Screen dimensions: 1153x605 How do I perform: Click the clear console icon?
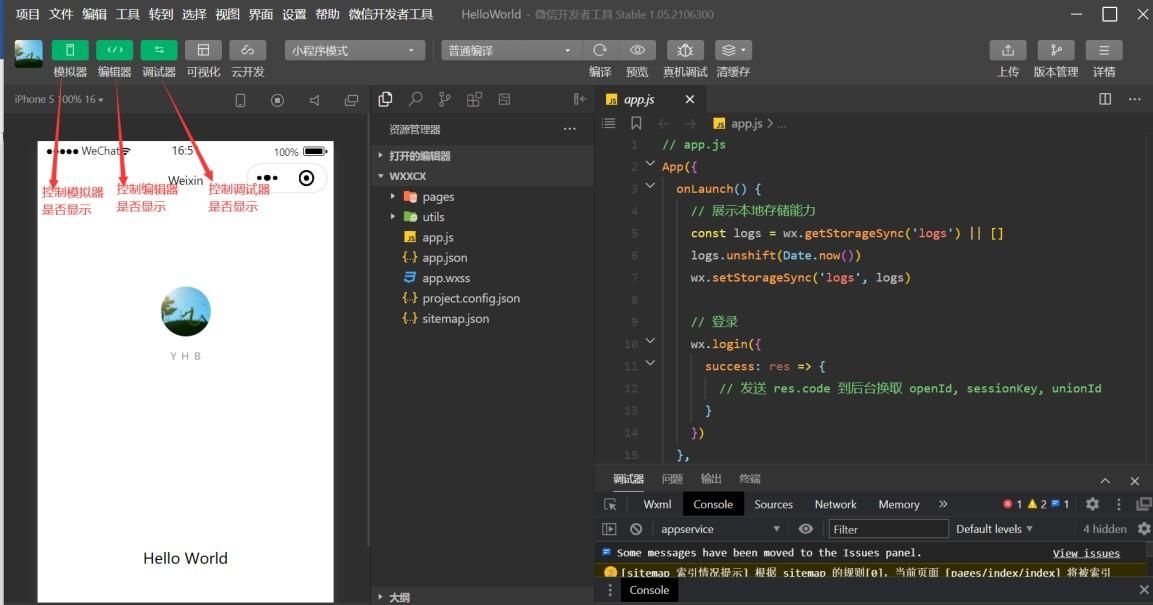pos(636,529)
